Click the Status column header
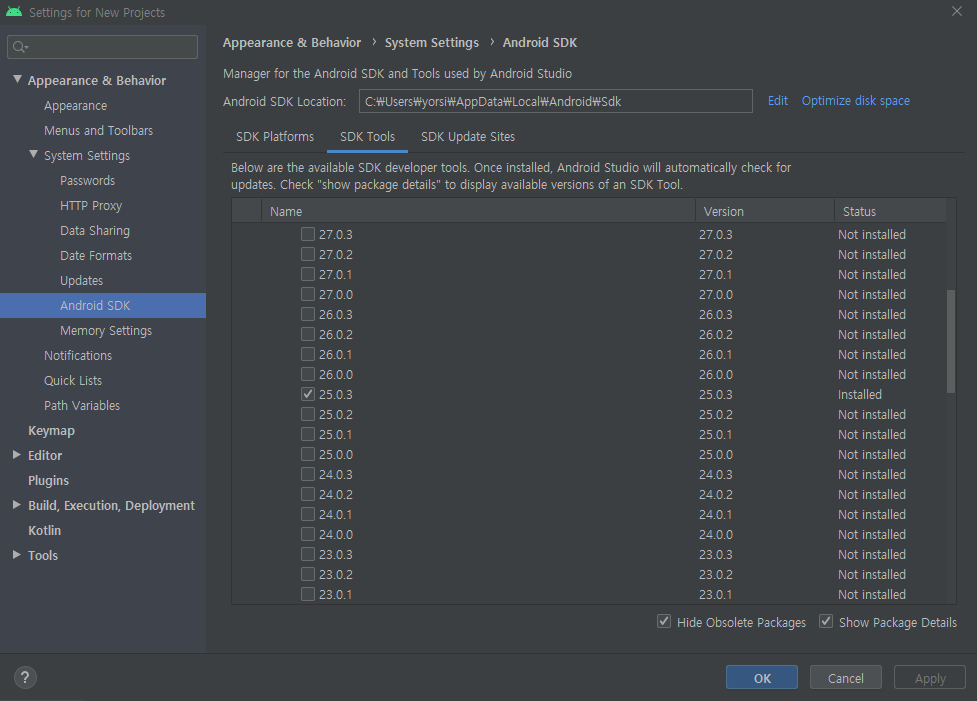This screenshot has width=977, height=701. (890, 211)
